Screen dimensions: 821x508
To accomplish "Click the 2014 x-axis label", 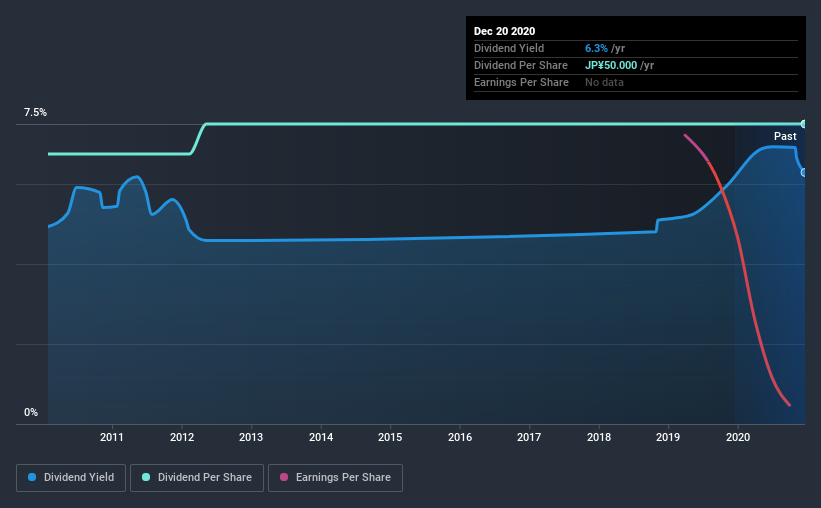I will (x=321, y=437).
